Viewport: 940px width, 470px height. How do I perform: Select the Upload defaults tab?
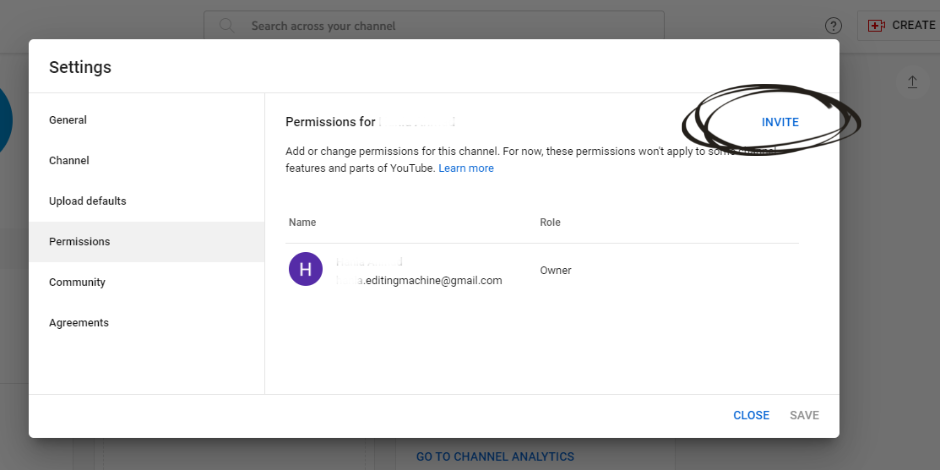click(147, 201)
